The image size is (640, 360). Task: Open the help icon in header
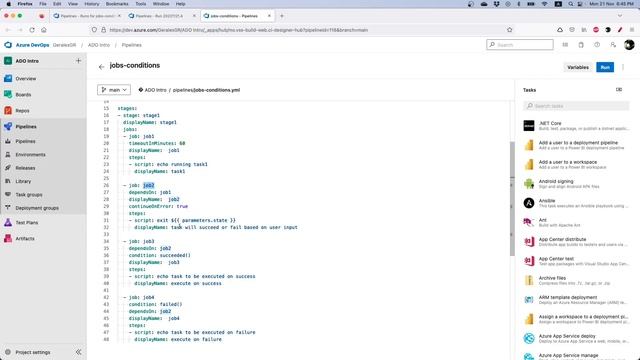[x=597, y=45]
